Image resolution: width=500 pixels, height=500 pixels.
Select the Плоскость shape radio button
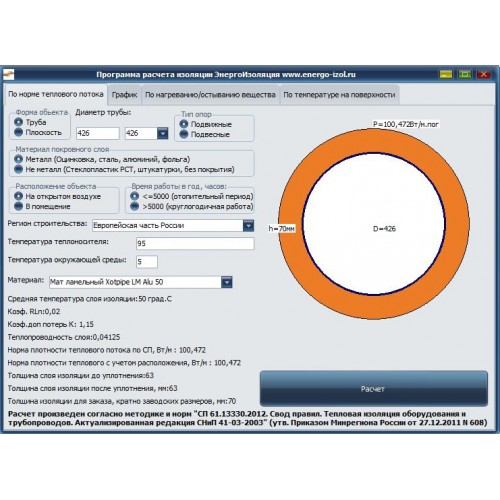click(19, 132)
